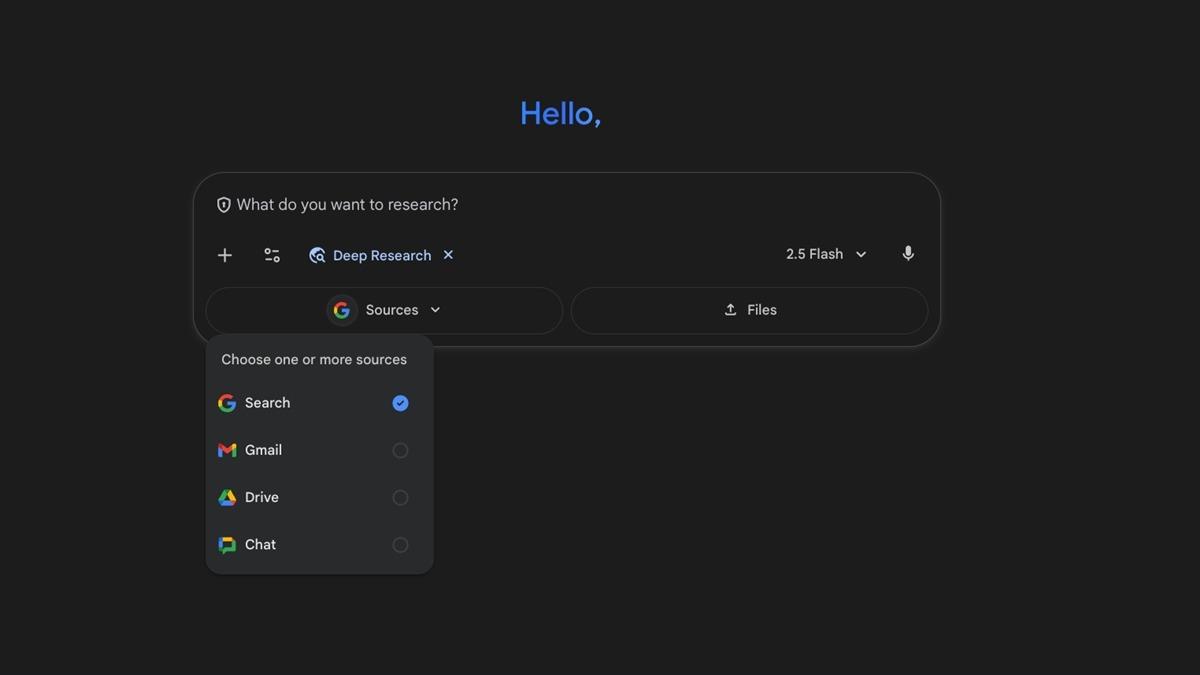Enable the Chat source checkbox
This screenshot has width=1200, height=675.
click(x=400, y=545)
